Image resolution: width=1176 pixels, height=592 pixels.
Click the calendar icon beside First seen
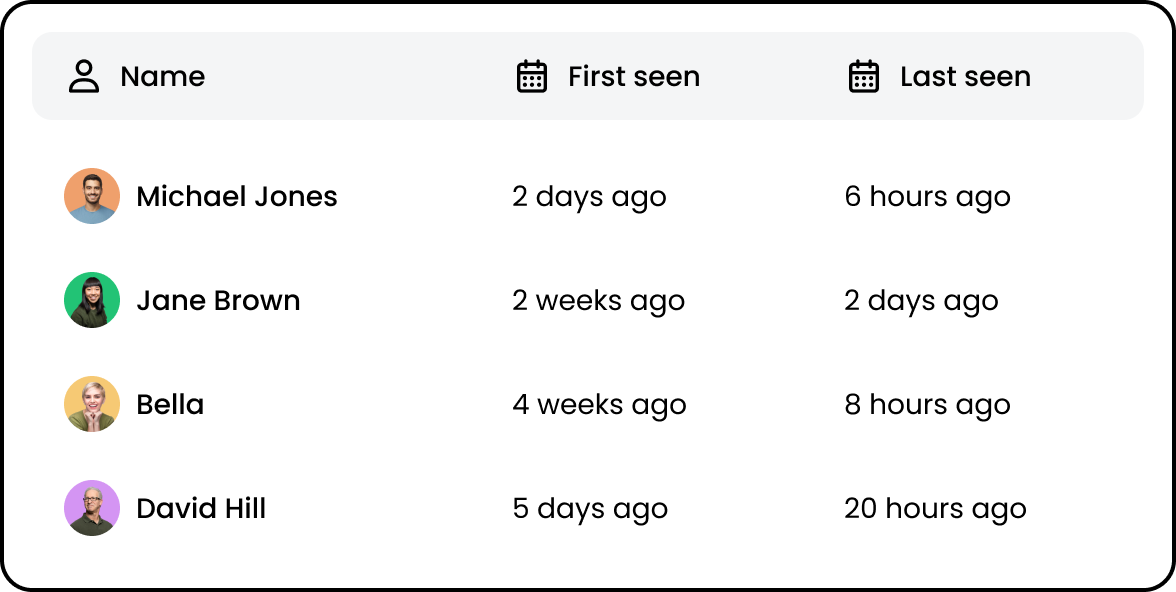click(x=532, y=77)
